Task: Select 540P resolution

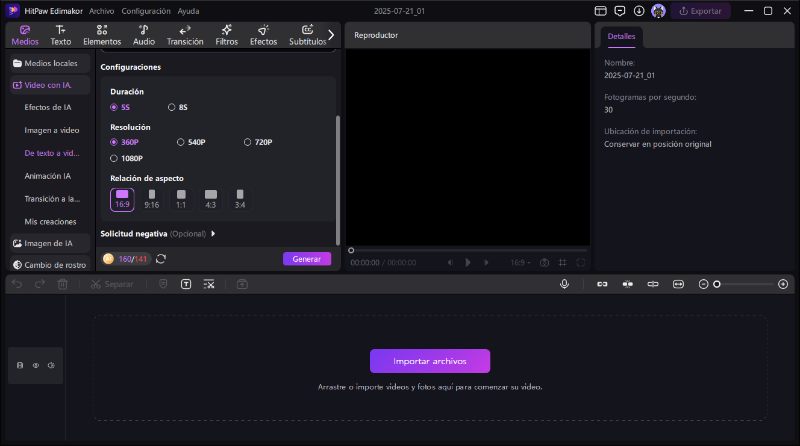Action: (181, 142)
